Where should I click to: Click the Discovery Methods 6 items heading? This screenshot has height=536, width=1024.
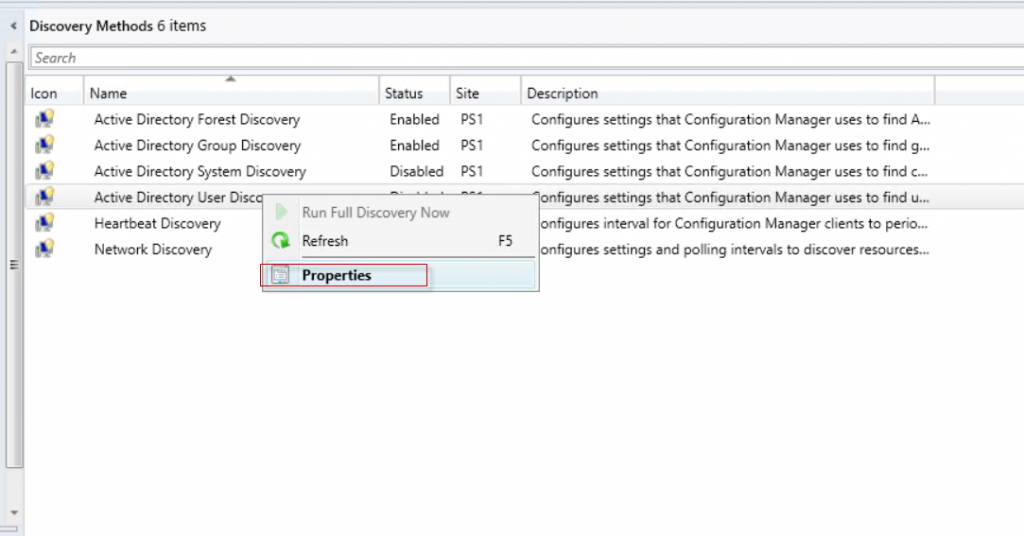coord(118,26)
